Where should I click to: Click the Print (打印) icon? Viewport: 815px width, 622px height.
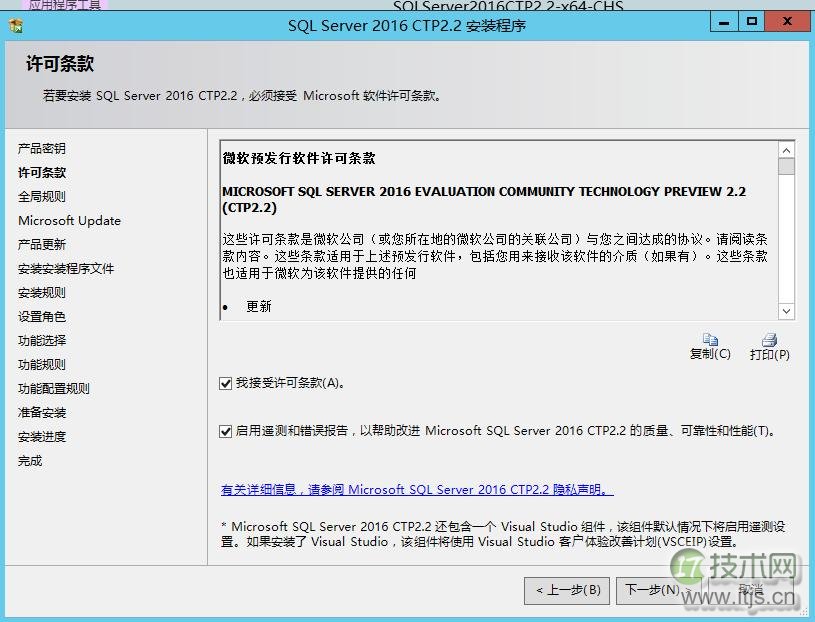(769, 340)
